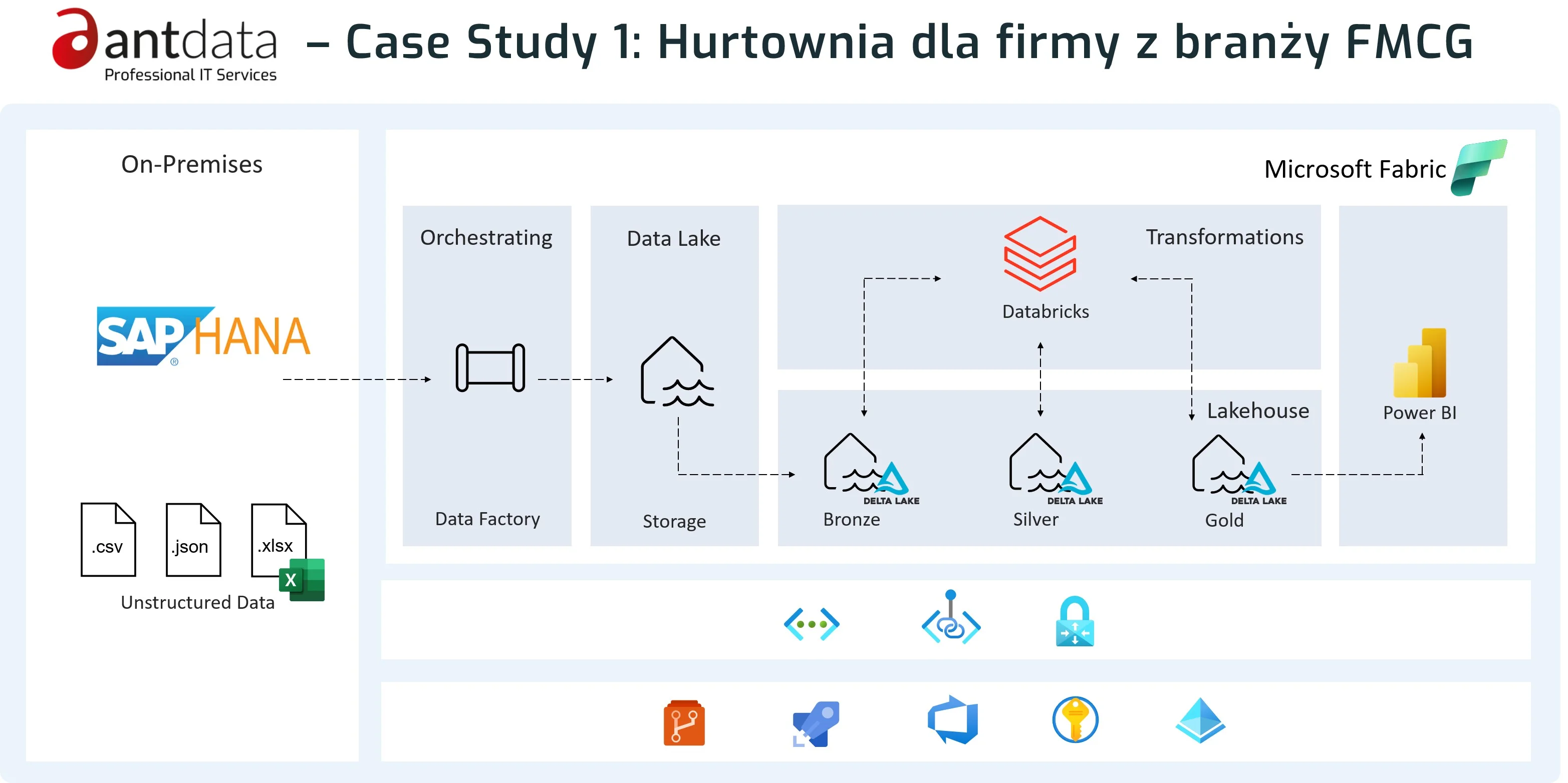Image resolution: width=1568 pixels, height=783 pixels.
Task: Click the 'Data Lake' heading
Action: pos(674,238)
